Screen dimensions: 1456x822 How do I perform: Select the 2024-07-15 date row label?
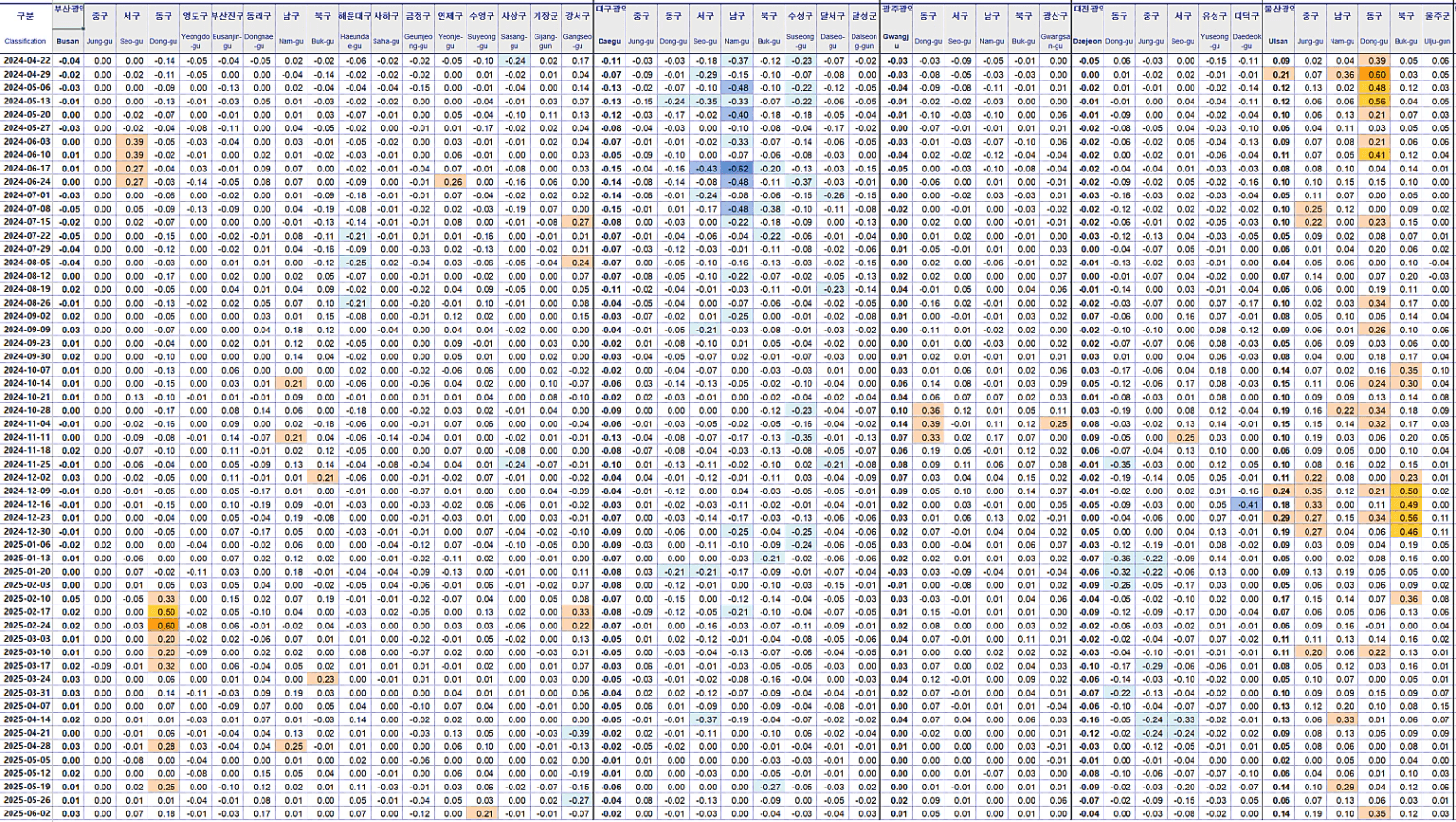click(26, 221)
